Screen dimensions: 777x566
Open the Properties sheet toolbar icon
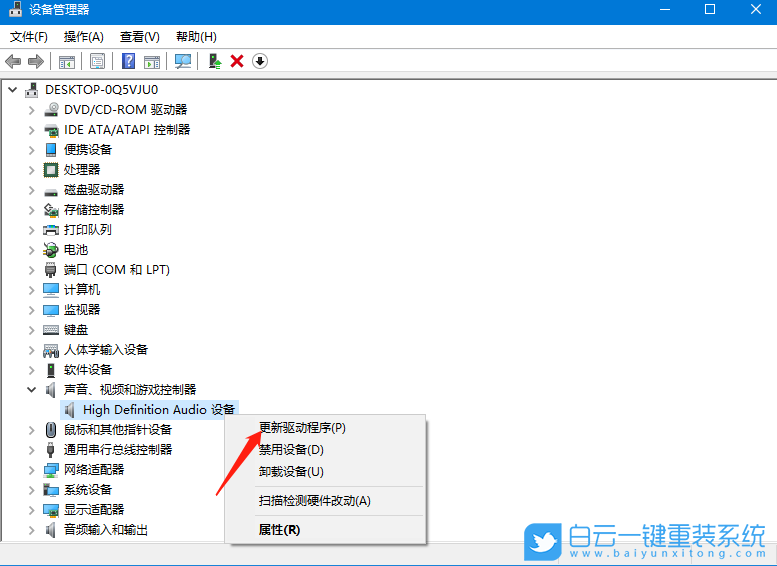click(x=98, y=61)
